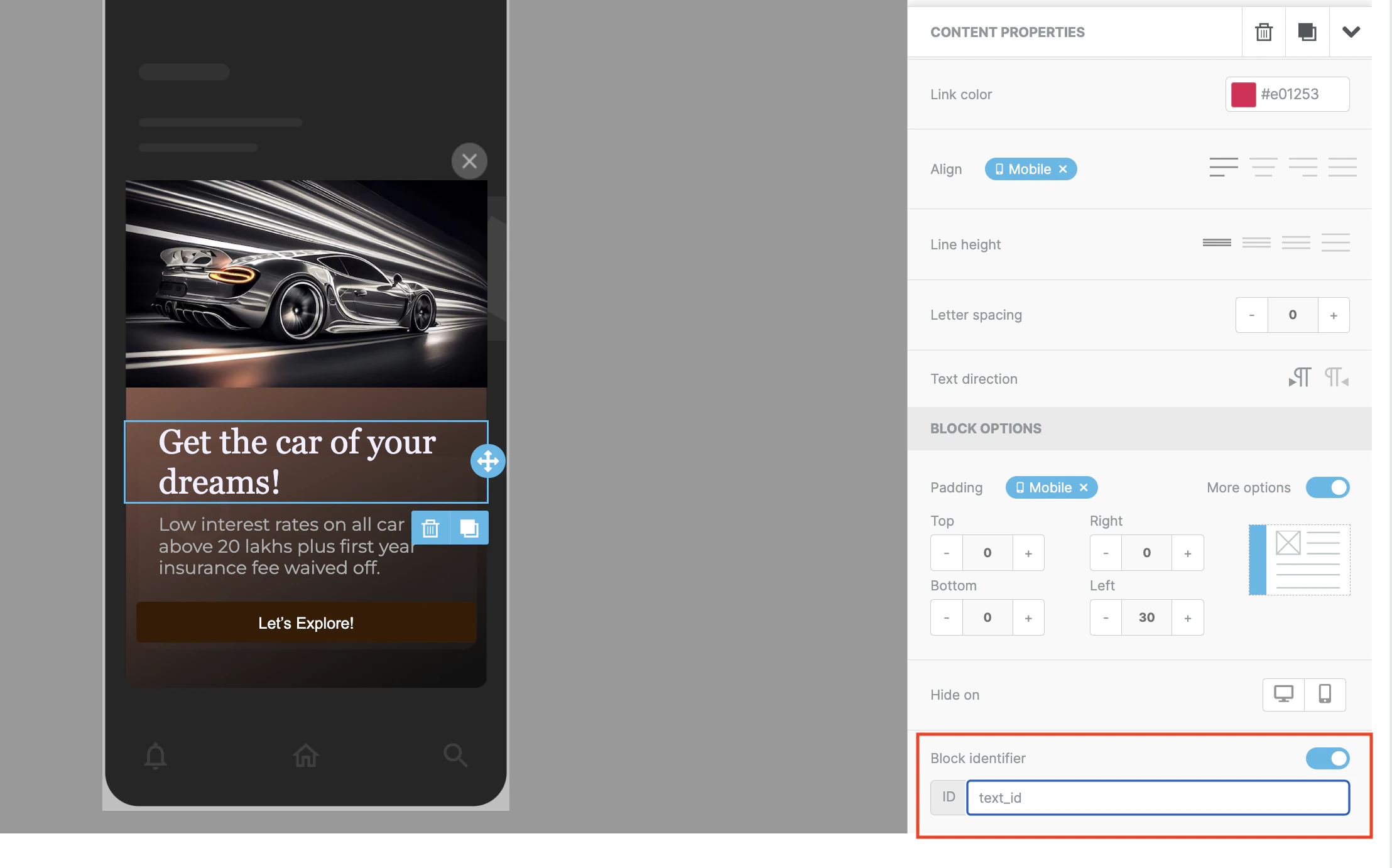
Task: Edit the text_id identifier field
Action: [1156, 798]
